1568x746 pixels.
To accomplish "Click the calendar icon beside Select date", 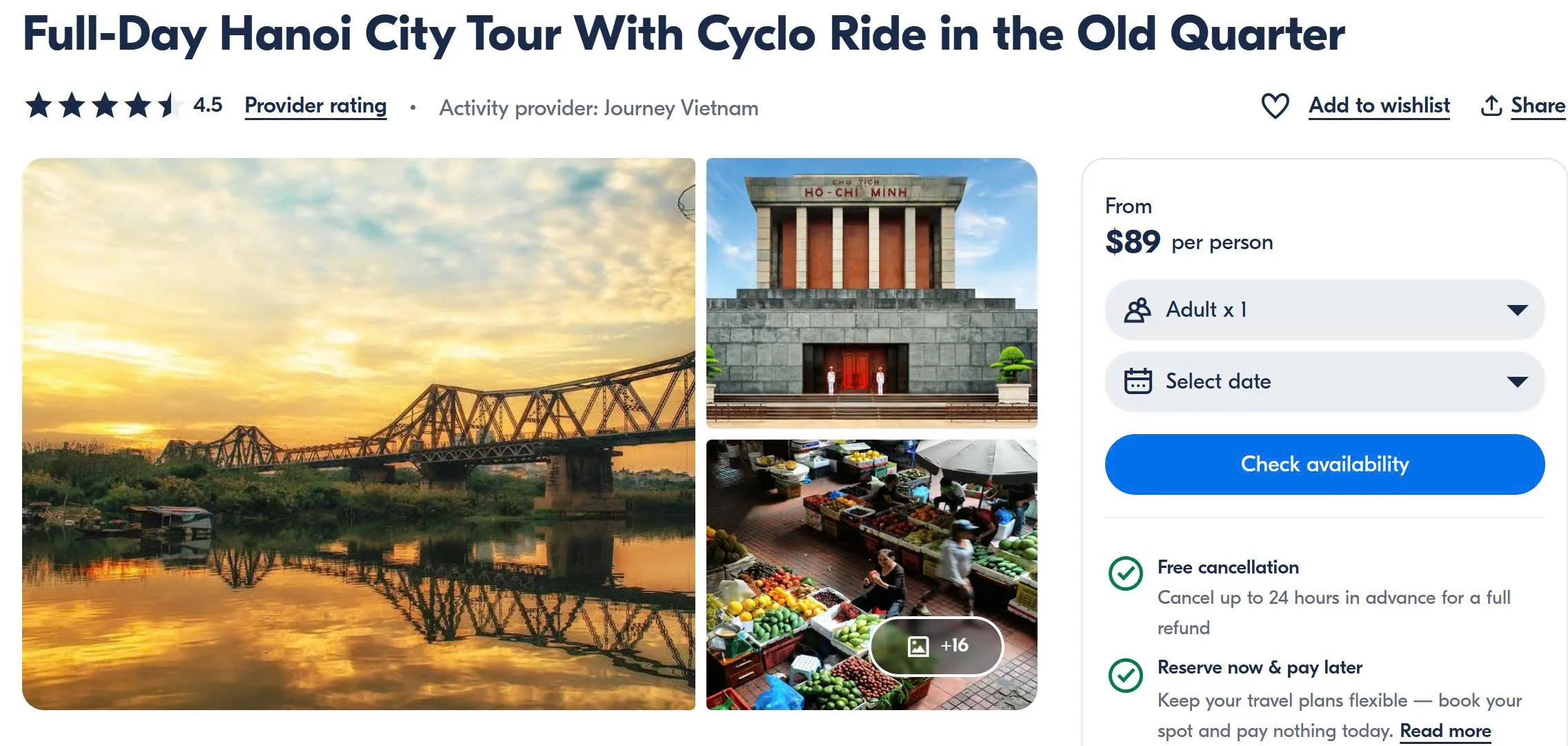I will (1140, 381).
